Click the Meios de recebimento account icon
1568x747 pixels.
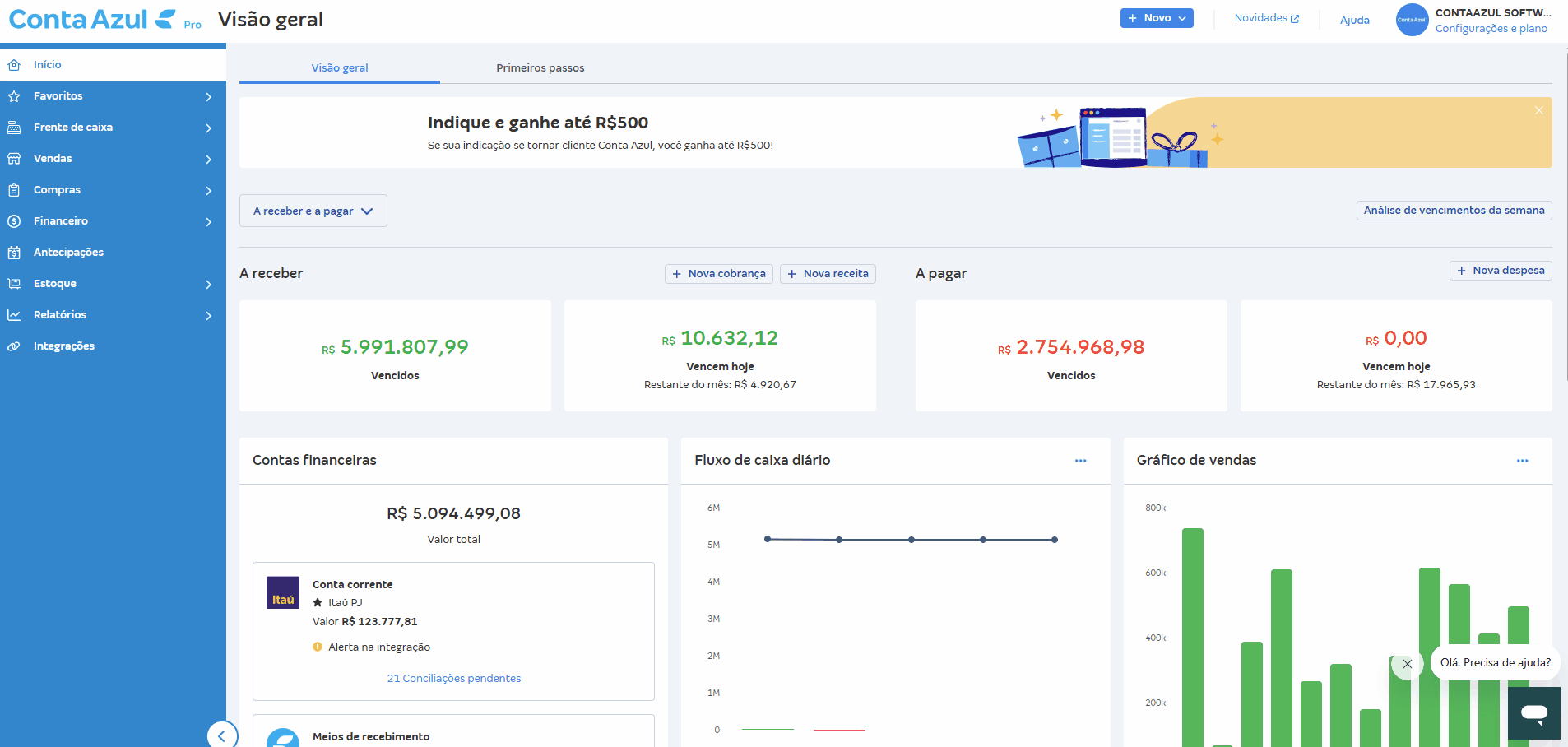point(283,738)
